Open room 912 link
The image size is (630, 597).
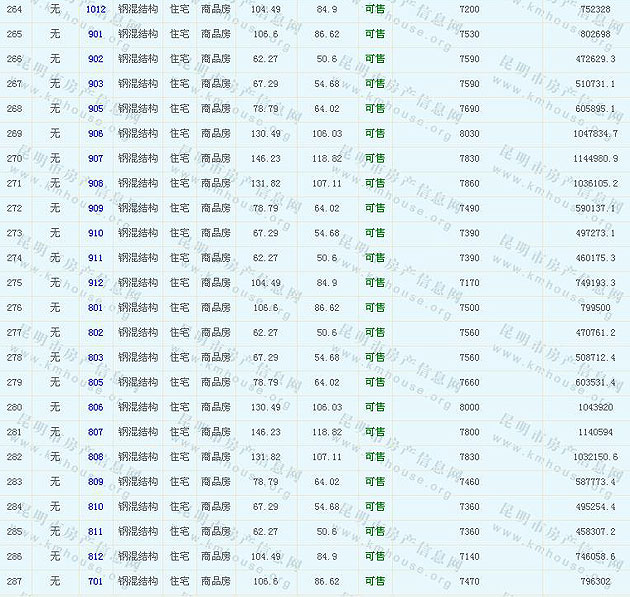tap(96, 283)
